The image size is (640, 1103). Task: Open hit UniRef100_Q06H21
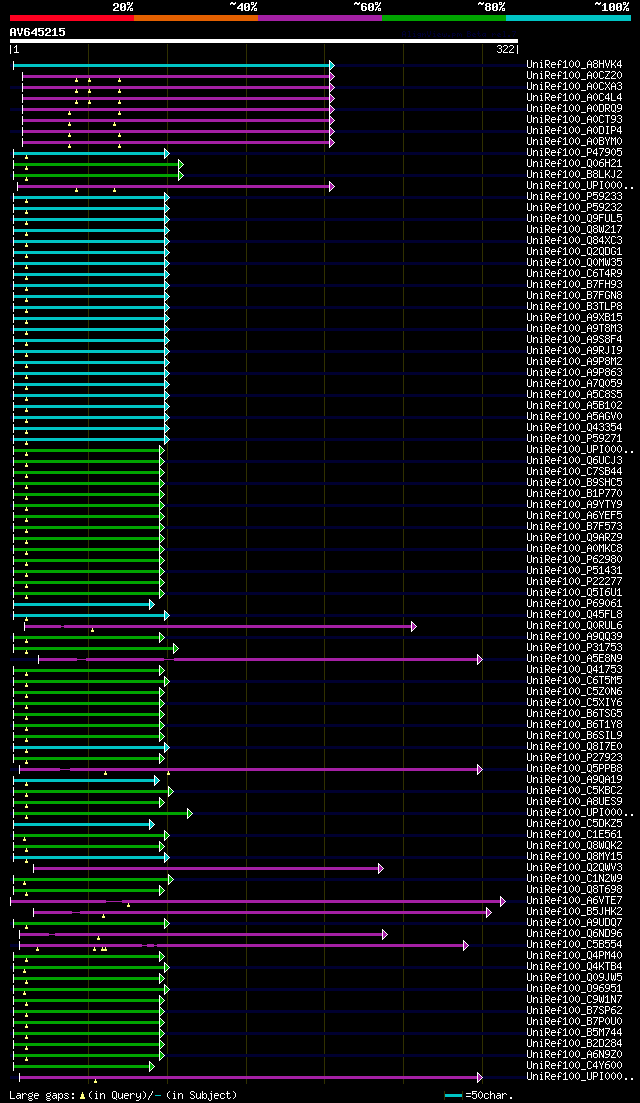pos(574,164)
